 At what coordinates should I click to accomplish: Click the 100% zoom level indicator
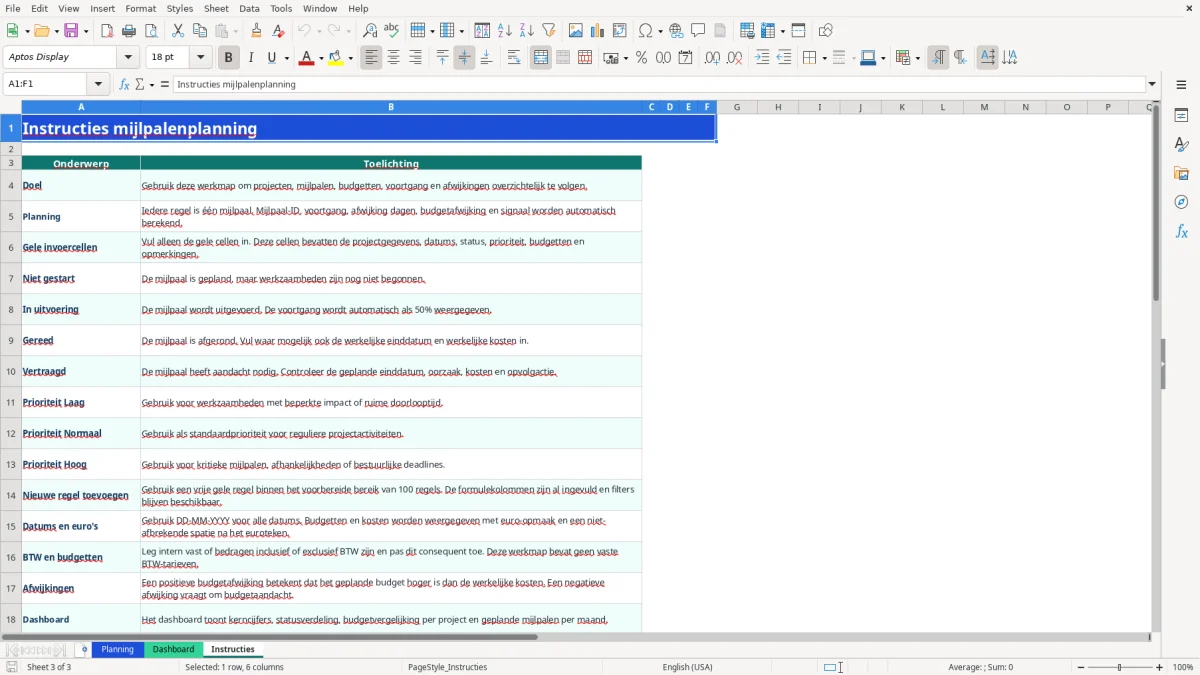point(1183,667)
